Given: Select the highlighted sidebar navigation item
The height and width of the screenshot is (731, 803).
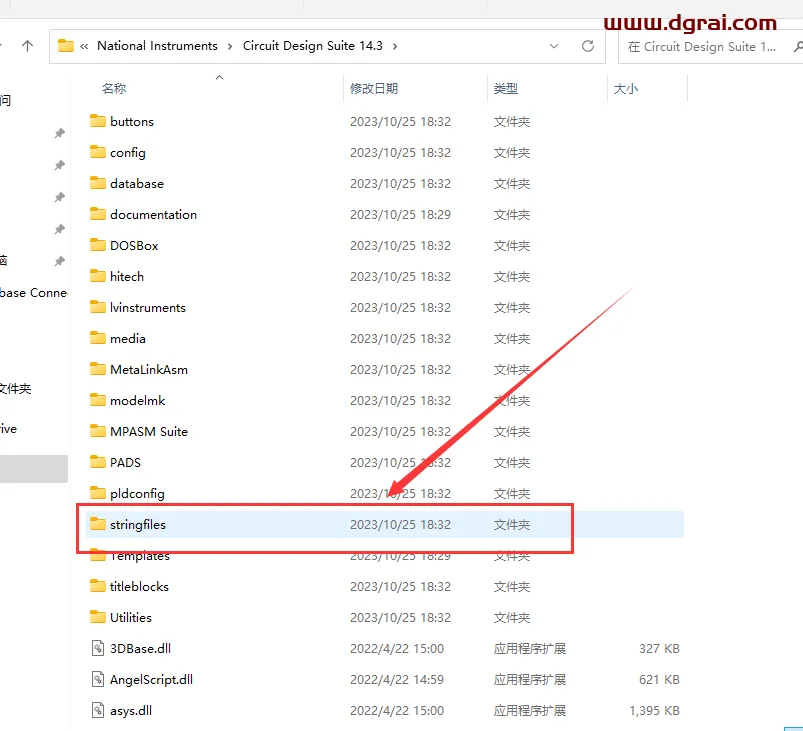Looking at the screenshot, I should click(x=34, y=469).
